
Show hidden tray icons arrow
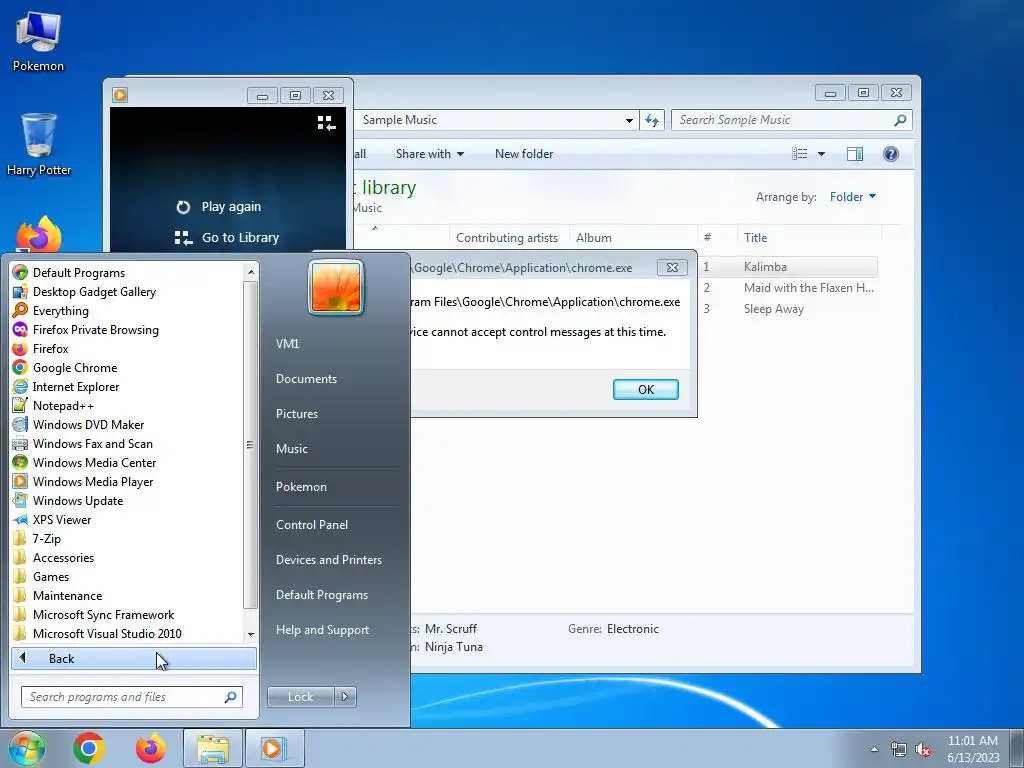(874, 749)
